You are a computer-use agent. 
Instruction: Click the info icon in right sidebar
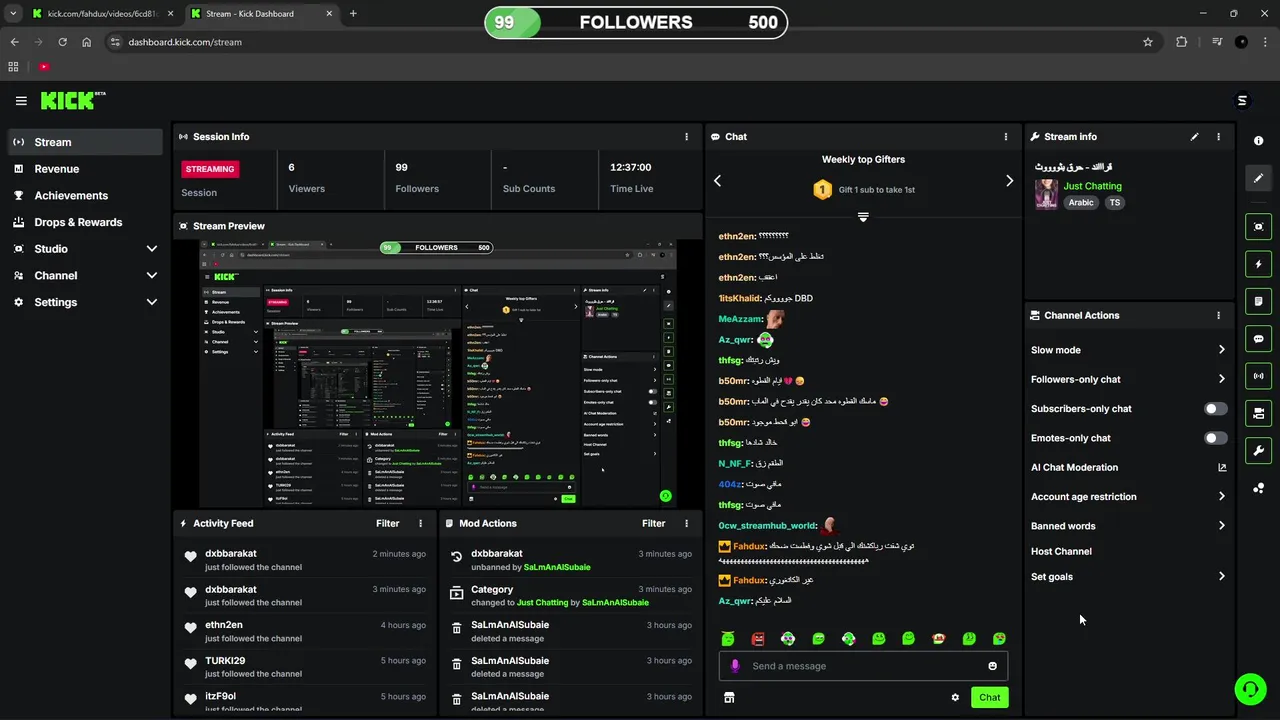point(1258,141)
